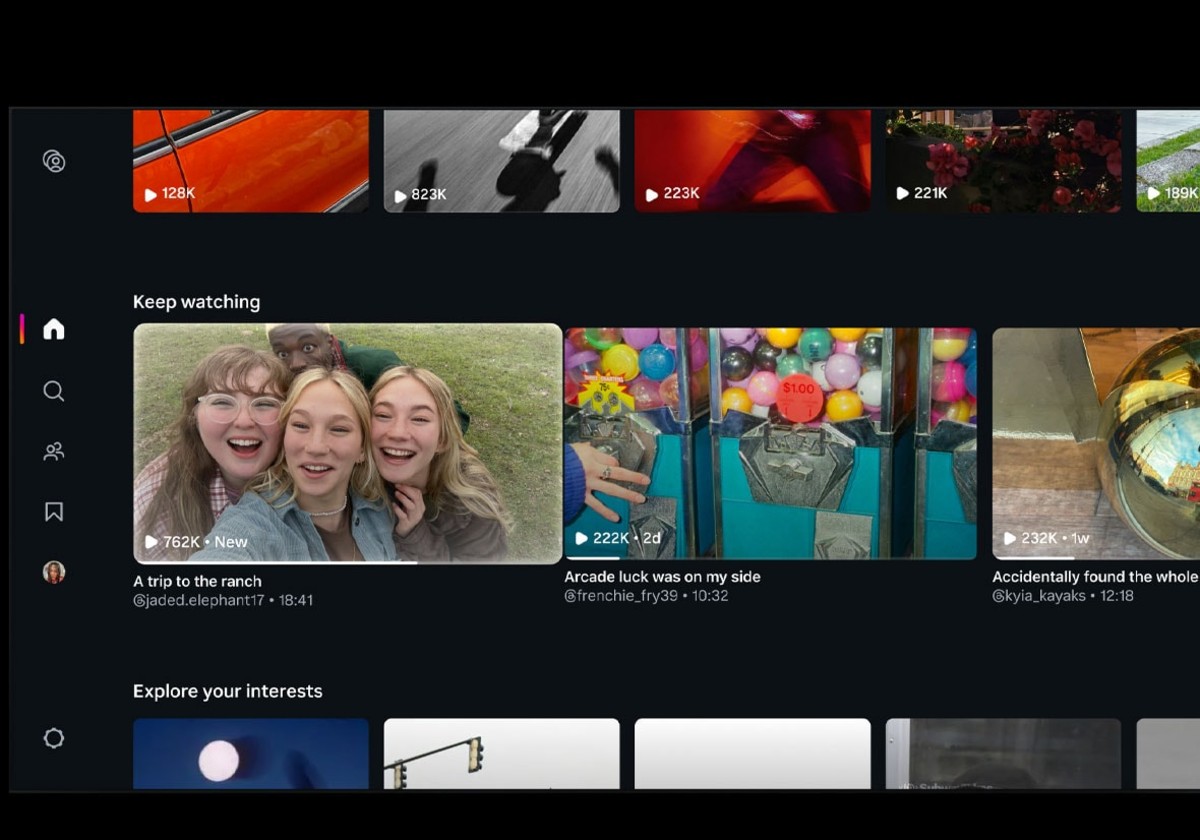
Task: Go to Home in the sidebar
Action: click(x=54, y=329)
